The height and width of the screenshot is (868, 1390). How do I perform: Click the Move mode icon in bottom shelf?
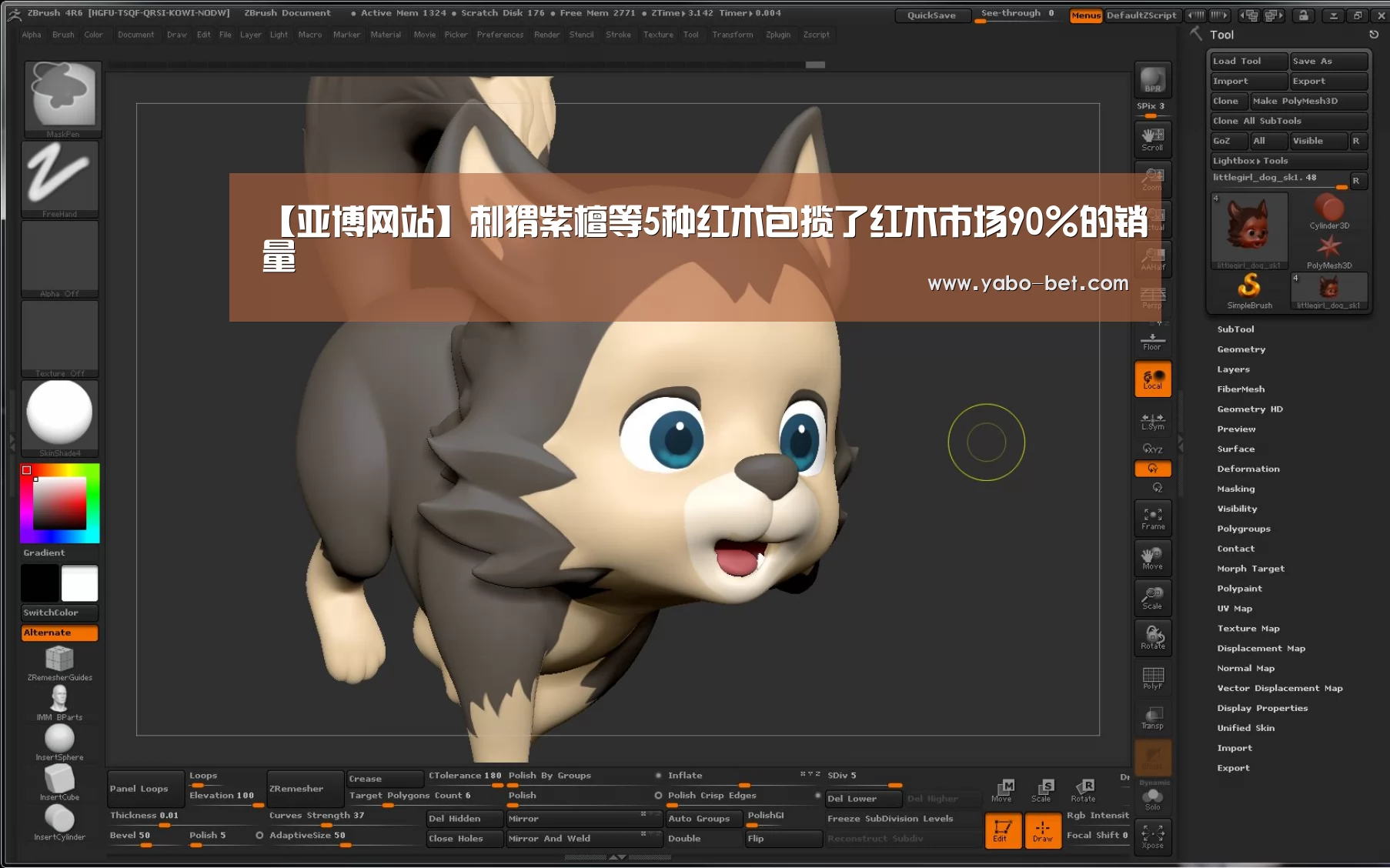pos(1003,790)
